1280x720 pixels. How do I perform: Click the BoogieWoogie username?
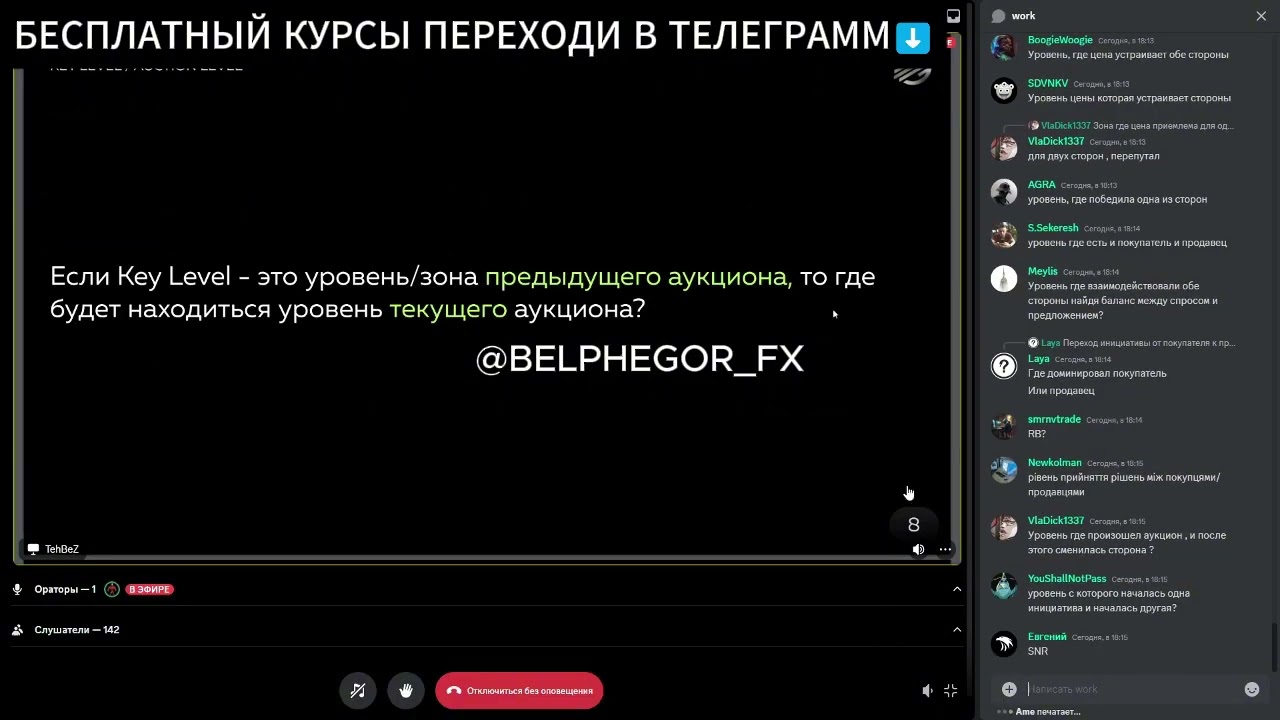pyautogui.click(x=1060, y=40)
